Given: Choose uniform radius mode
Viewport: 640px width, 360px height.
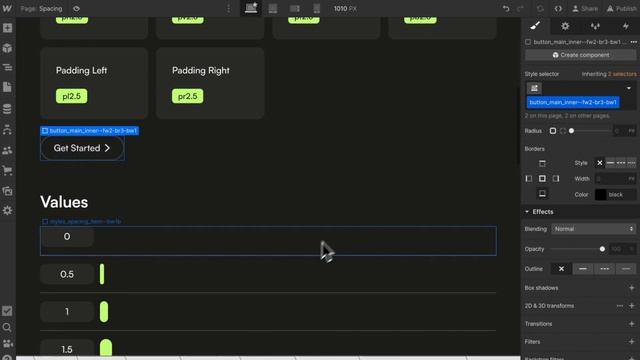Looking at the screenshot, I should [x=553, y=131].
